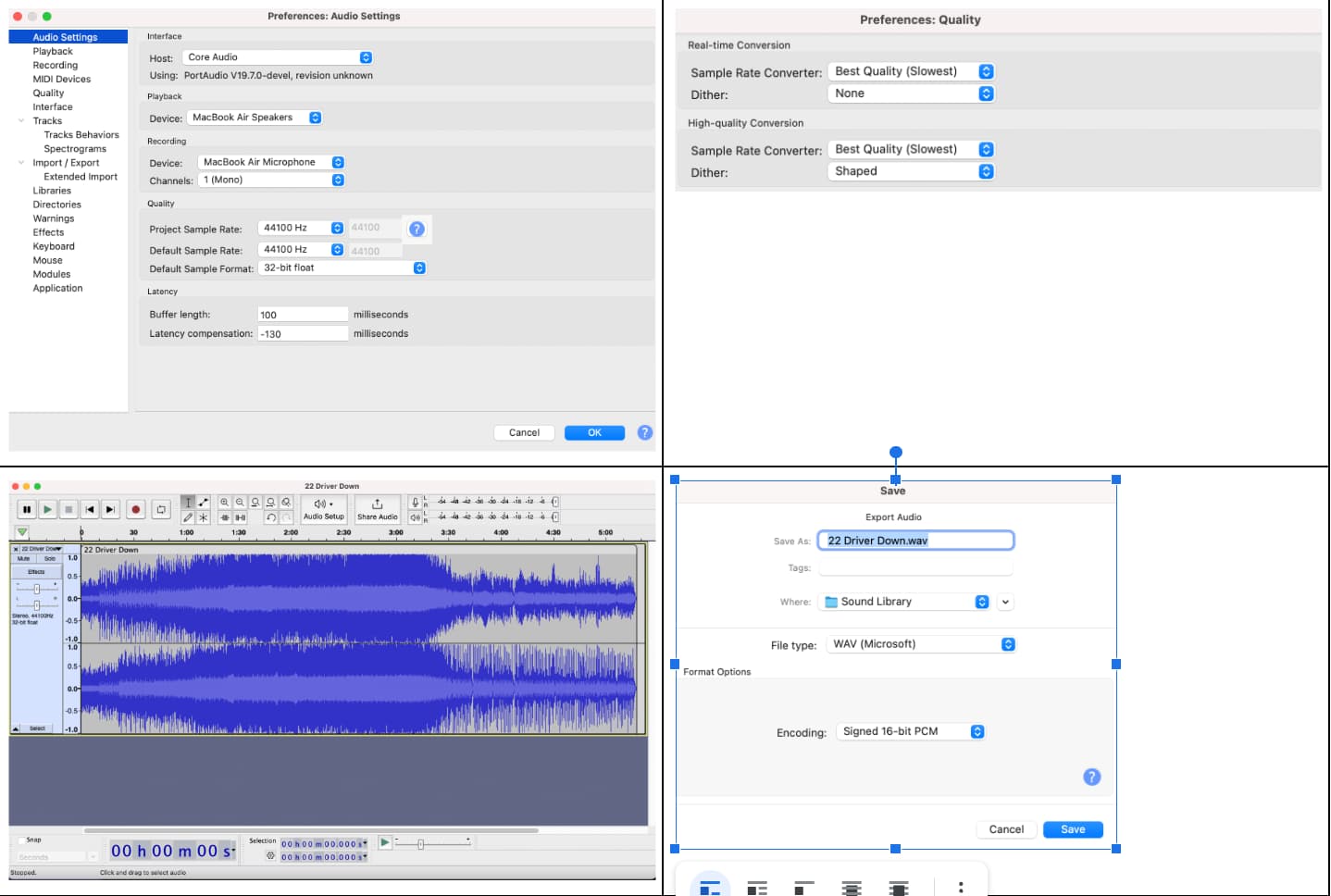
Task: Select the Envelope tool
Action: 205,503
